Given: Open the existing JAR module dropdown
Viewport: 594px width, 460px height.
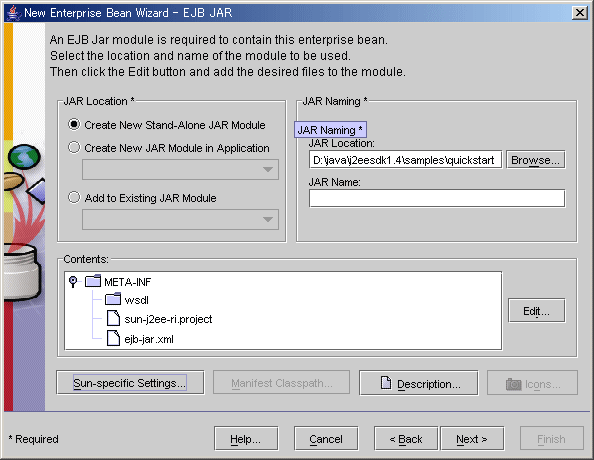Looking at the screenshot, I should coord(180,219).
